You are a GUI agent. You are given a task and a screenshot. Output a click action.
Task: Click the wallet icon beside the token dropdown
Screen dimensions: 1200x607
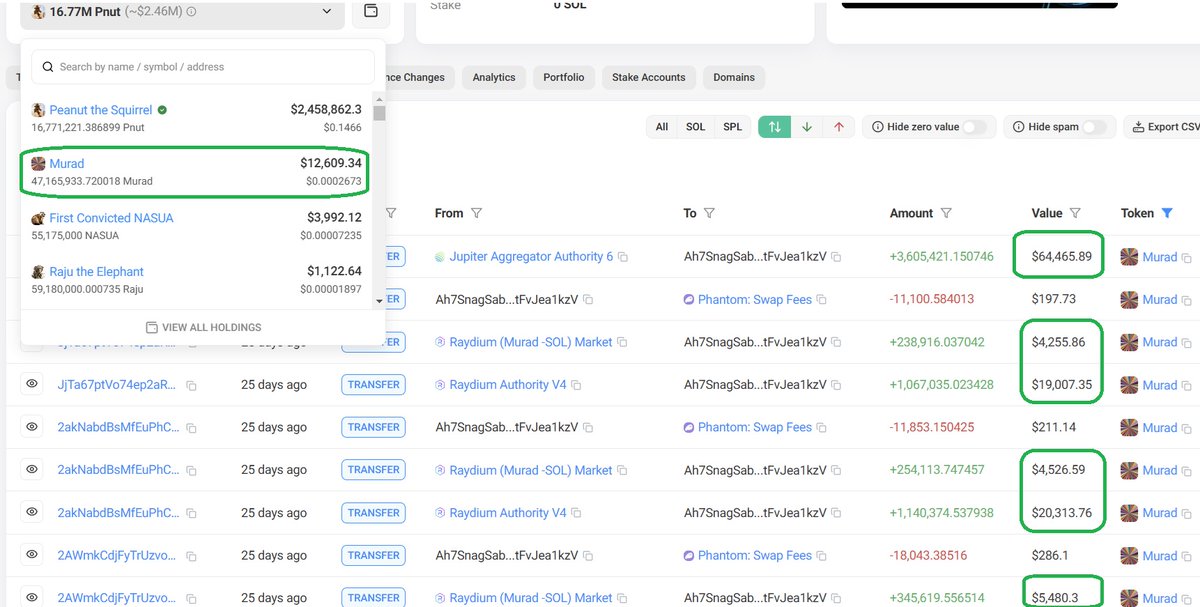371,12
